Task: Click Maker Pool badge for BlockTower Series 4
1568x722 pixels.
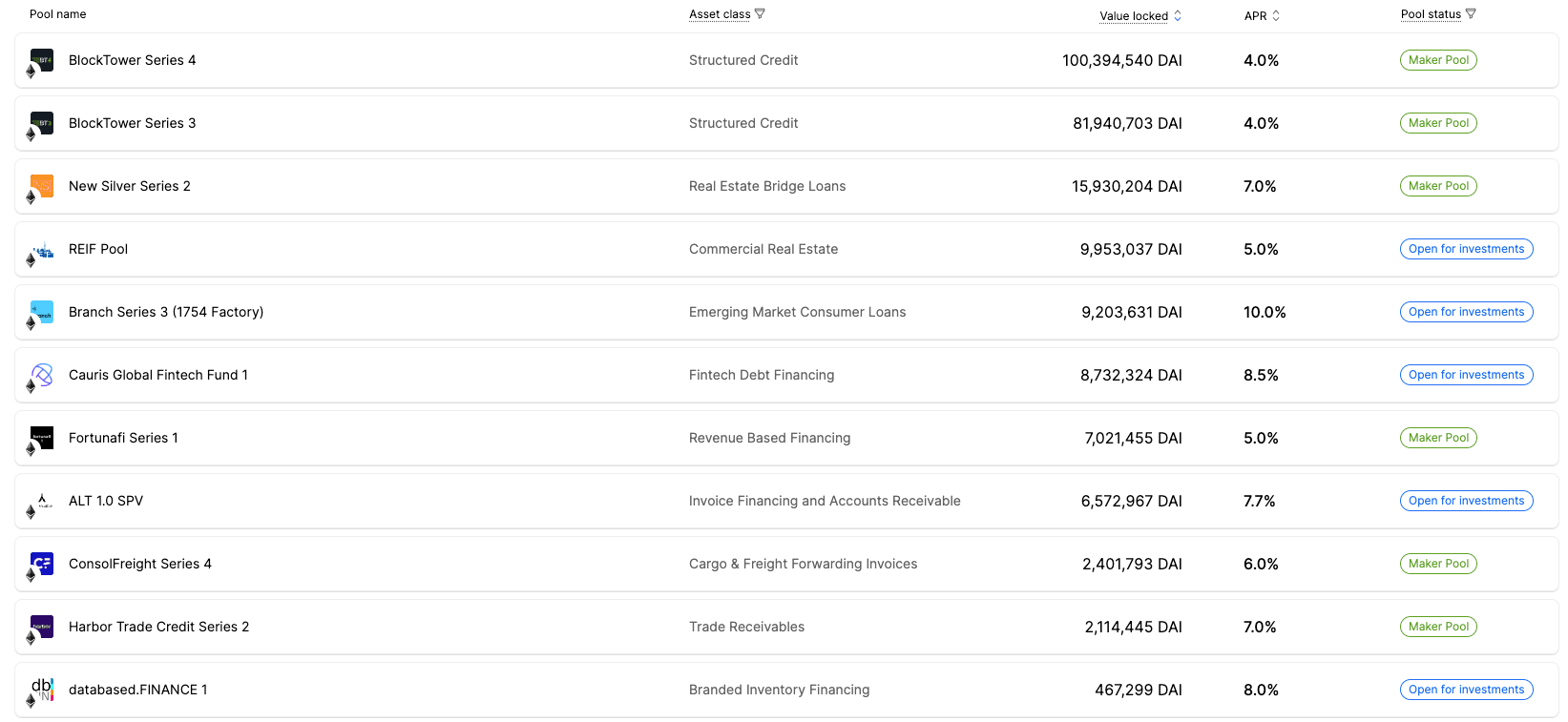Action: click(x=1438, y=60)
